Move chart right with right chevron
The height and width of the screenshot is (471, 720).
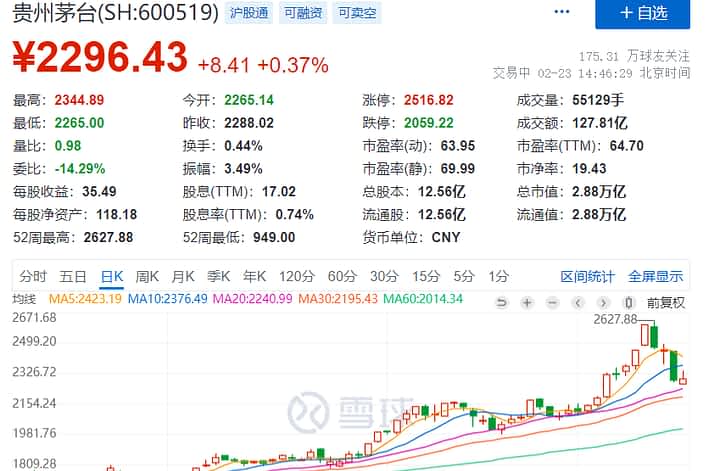[x=603, y=303]
